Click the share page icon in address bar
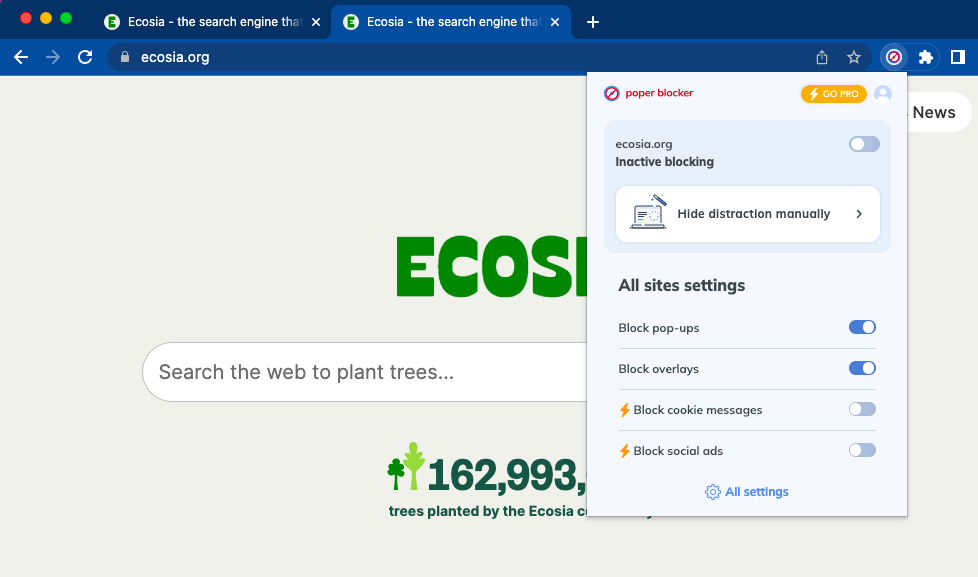978x577 pixels. click(822, 57)
